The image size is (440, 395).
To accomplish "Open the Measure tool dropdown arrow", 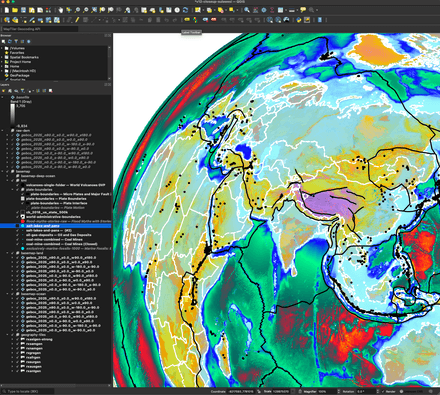I will (x=296, y=10).
